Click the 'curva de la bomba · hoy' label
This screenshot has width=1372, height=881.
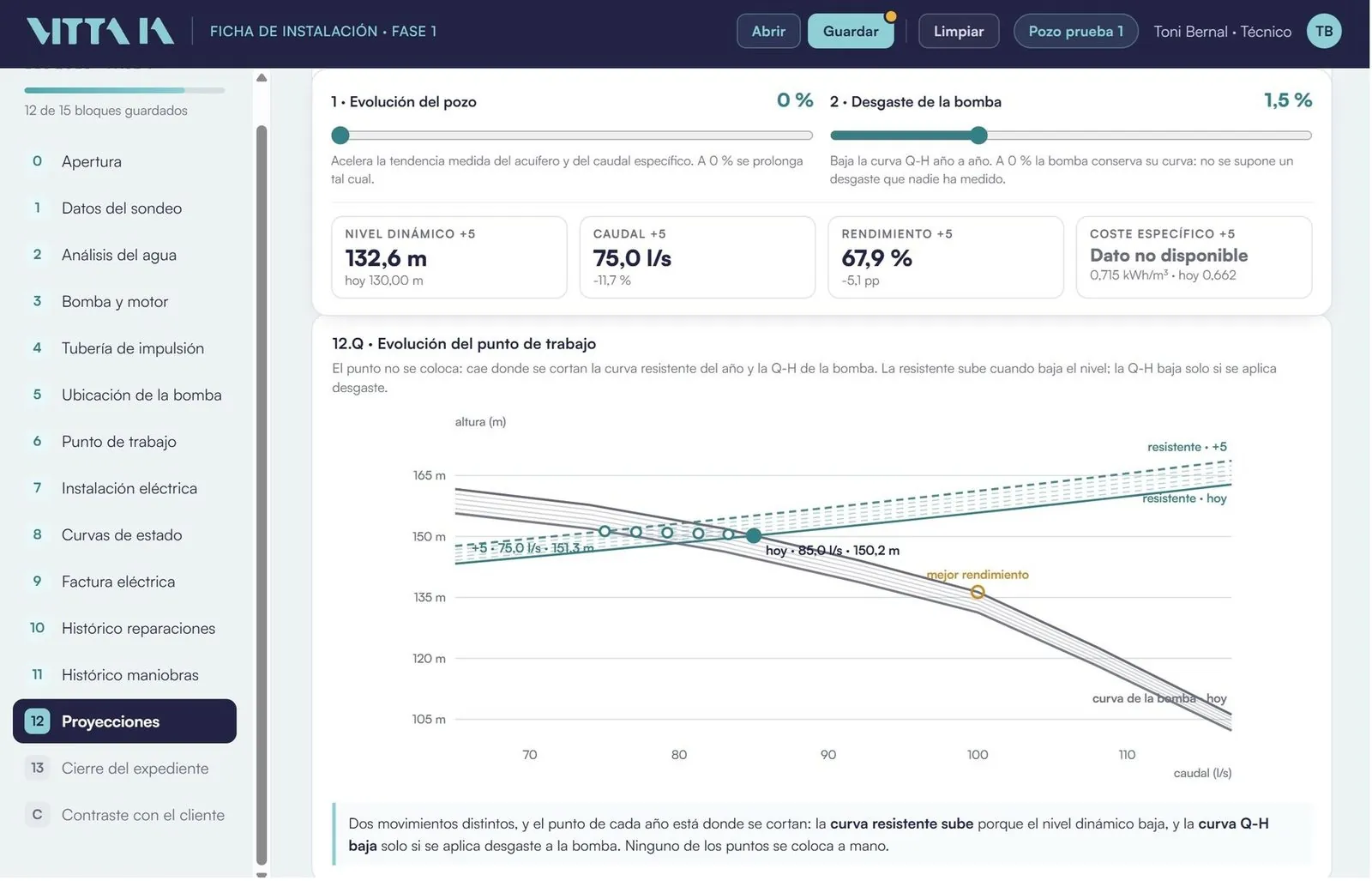click(x=1159, y=698)
